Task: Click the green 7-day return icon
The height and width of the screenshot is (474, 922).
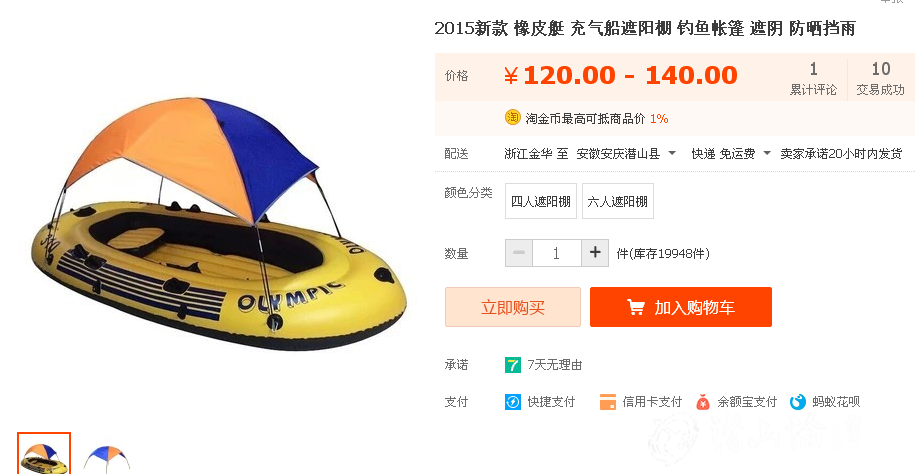Action: click(513, 365)
